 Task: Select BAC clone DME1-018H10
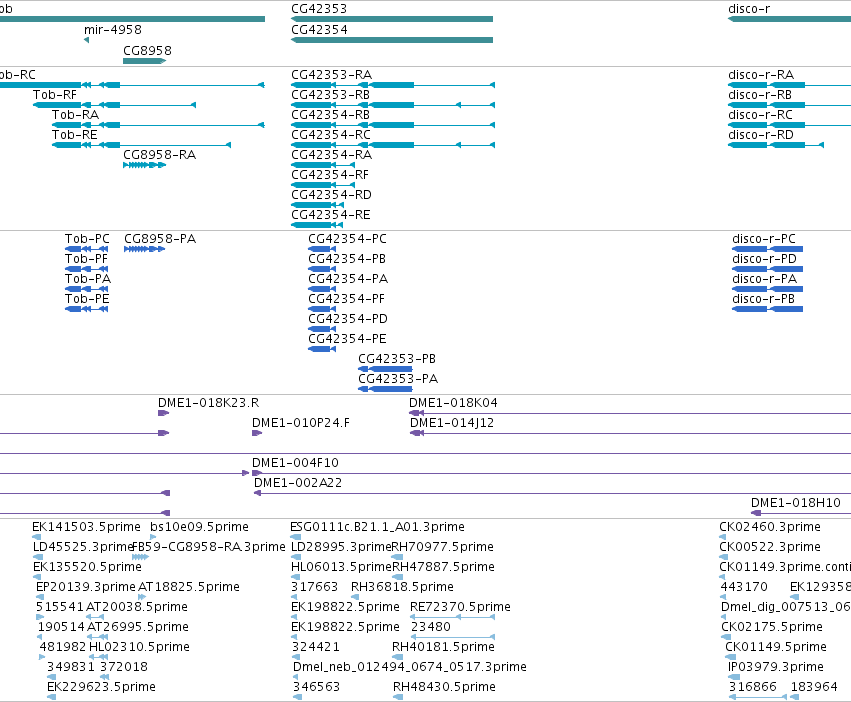click(801, 513)
